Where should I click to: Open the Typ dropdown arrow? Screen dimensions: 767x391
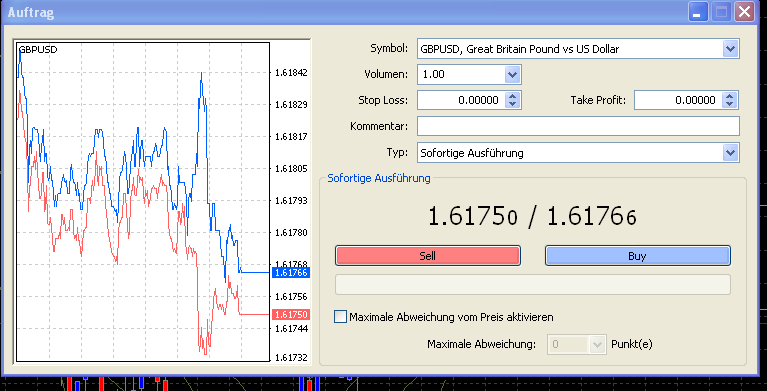tap(730, 153)
